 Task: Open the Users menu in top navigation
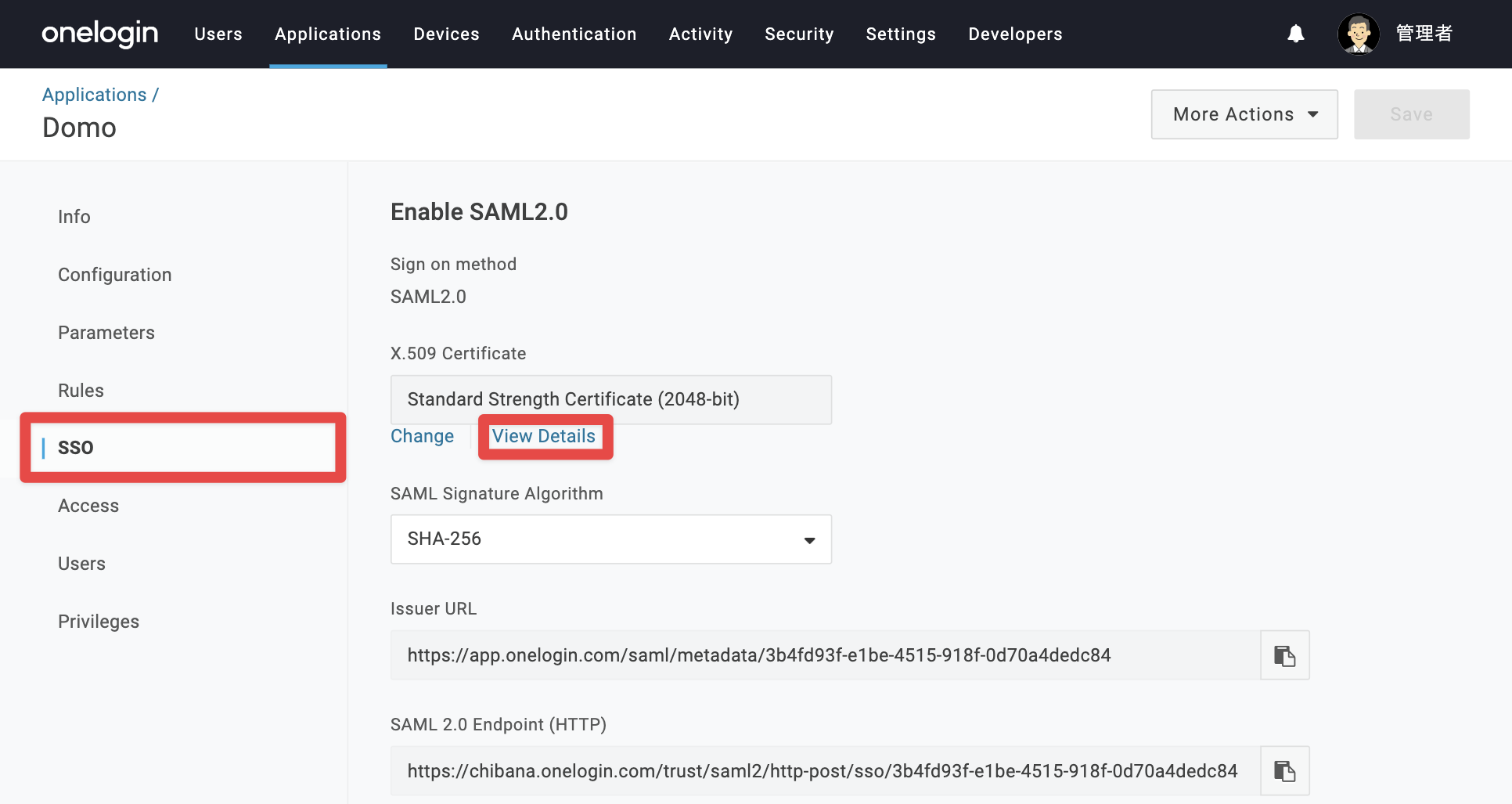[218, 34]
